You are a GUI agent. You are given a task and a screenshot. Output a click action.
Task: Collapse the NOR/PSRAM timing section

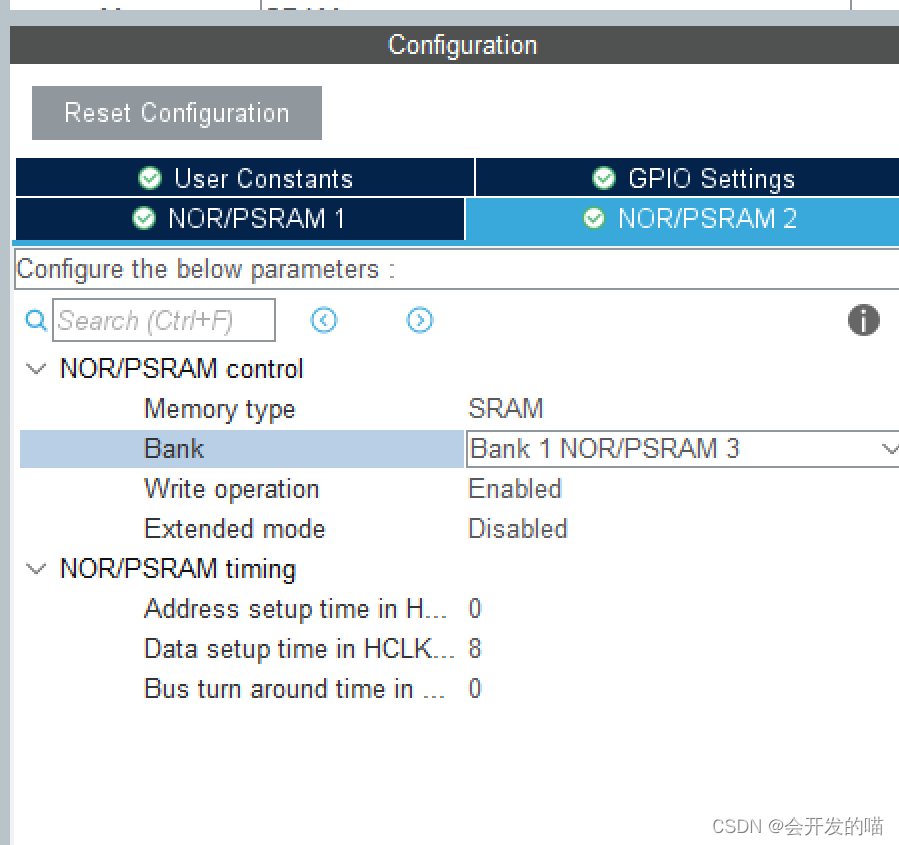(36, 569)
